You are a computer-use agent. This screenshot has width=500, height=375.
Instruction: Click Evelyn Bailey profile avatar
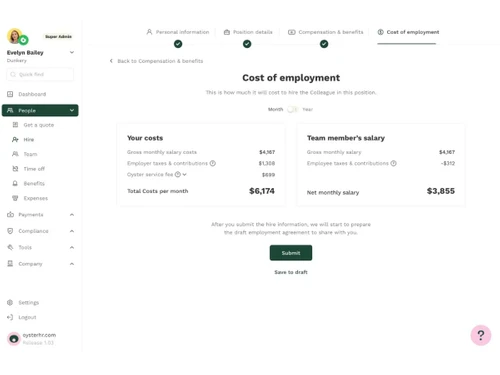pos(15,36)
